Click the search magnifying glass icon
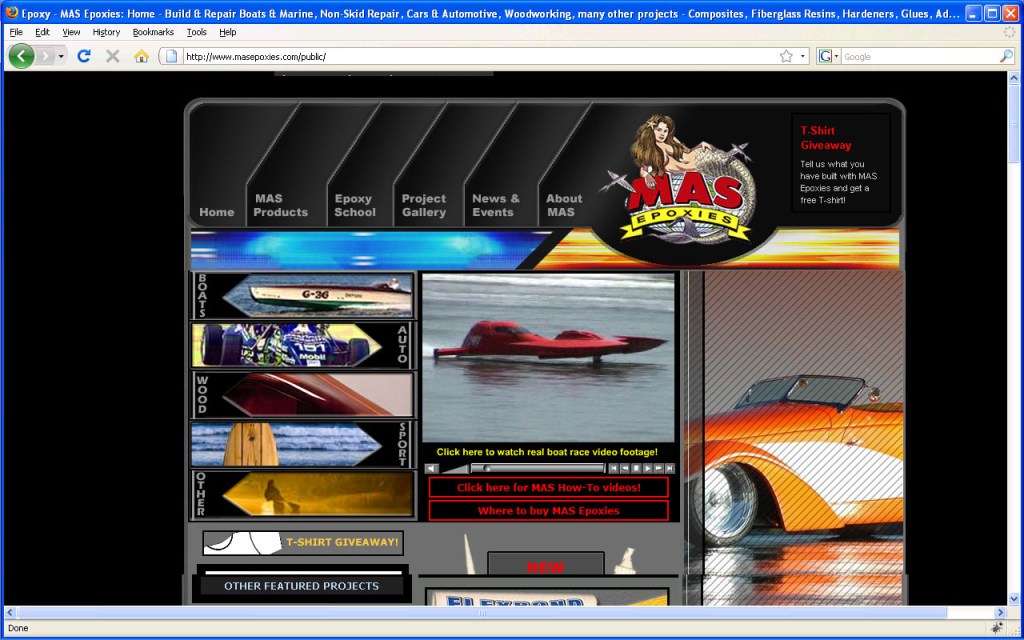The width and height of the screenshot is (1024, 640). click(1006, 56)
